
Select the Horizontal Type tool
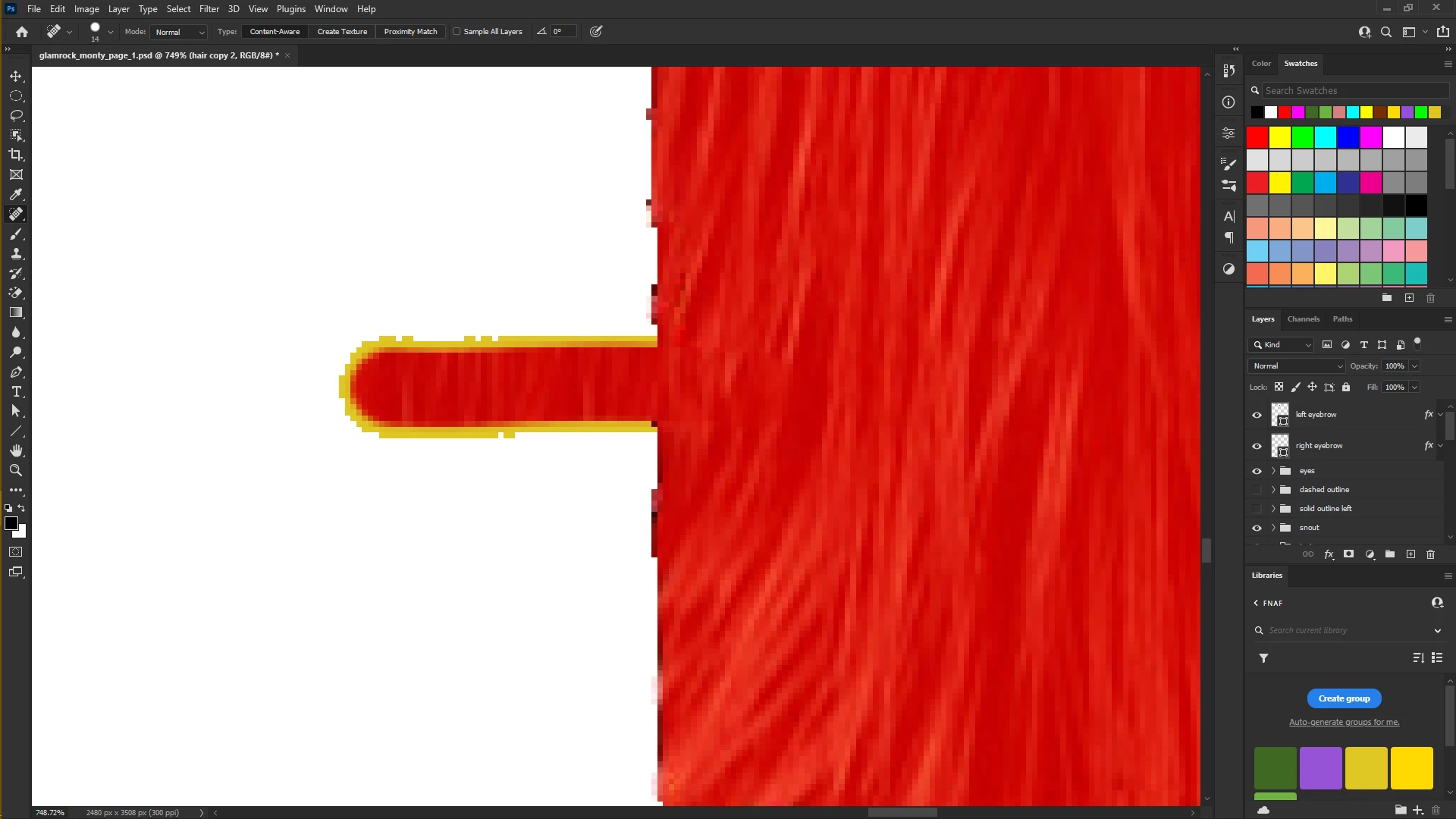(x=16, y=392)
